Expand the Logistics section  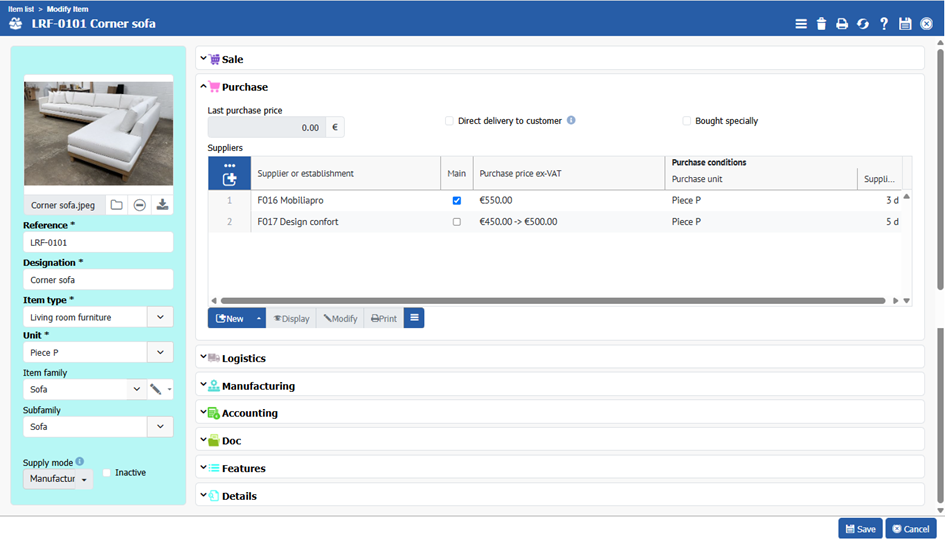(243, 358)
